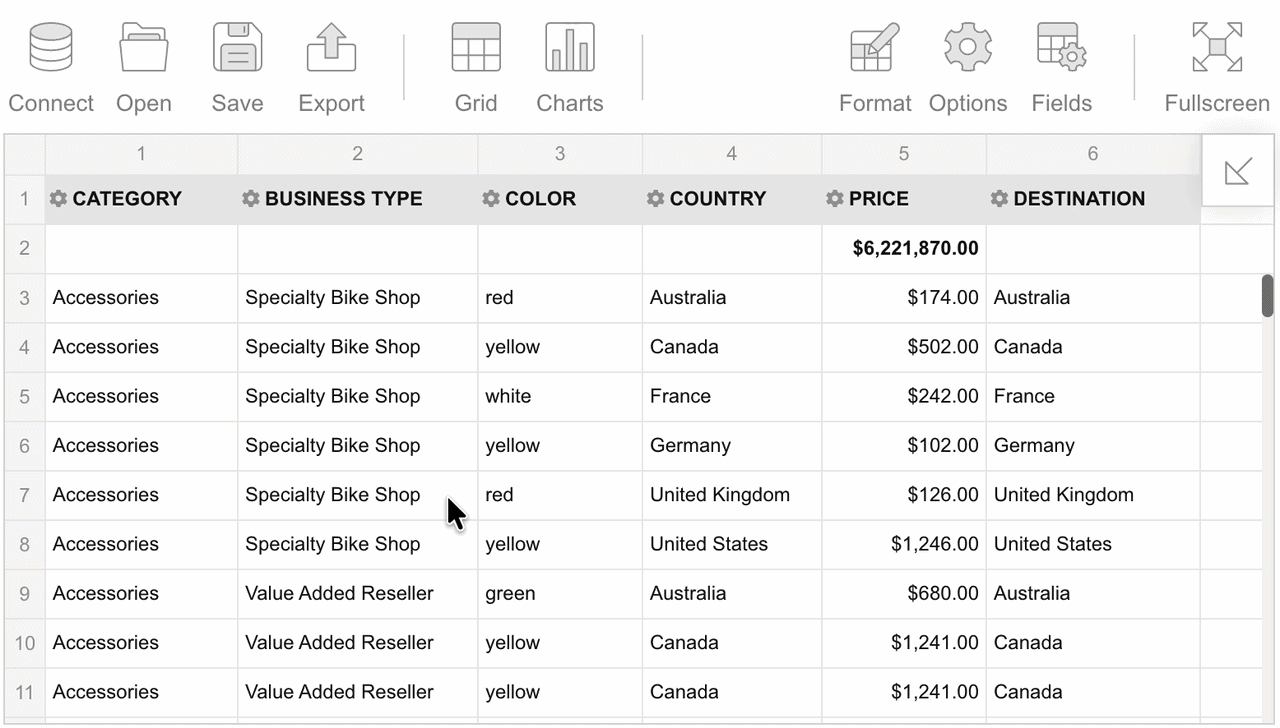Click the $126.00 price cell
The width and height of the screenshot is (1280, 728).
904,495
